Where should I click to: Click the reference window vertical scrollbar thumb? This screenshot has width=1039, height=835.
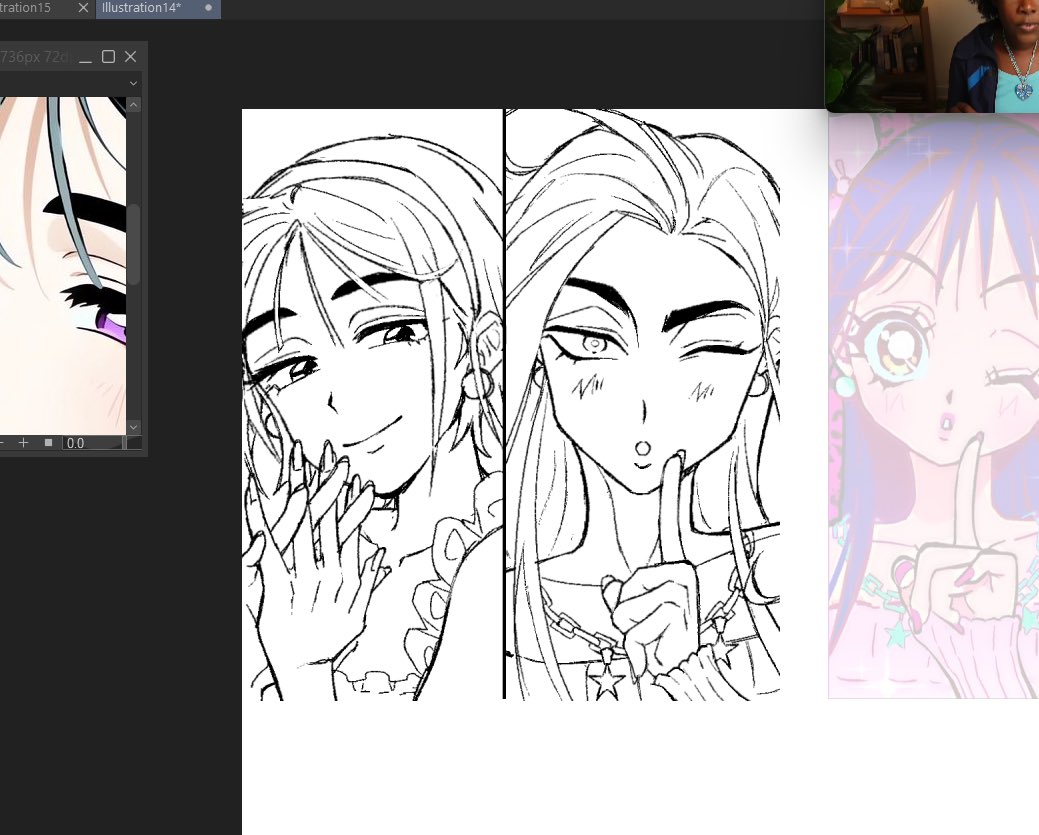pos(134,244)
